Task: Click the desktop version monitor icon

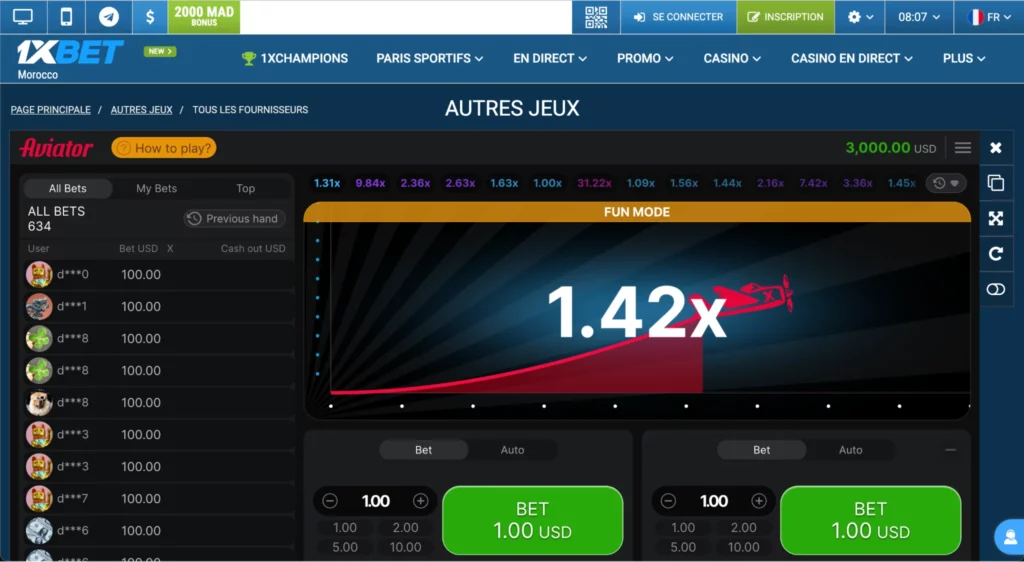Action: point(23,17)
